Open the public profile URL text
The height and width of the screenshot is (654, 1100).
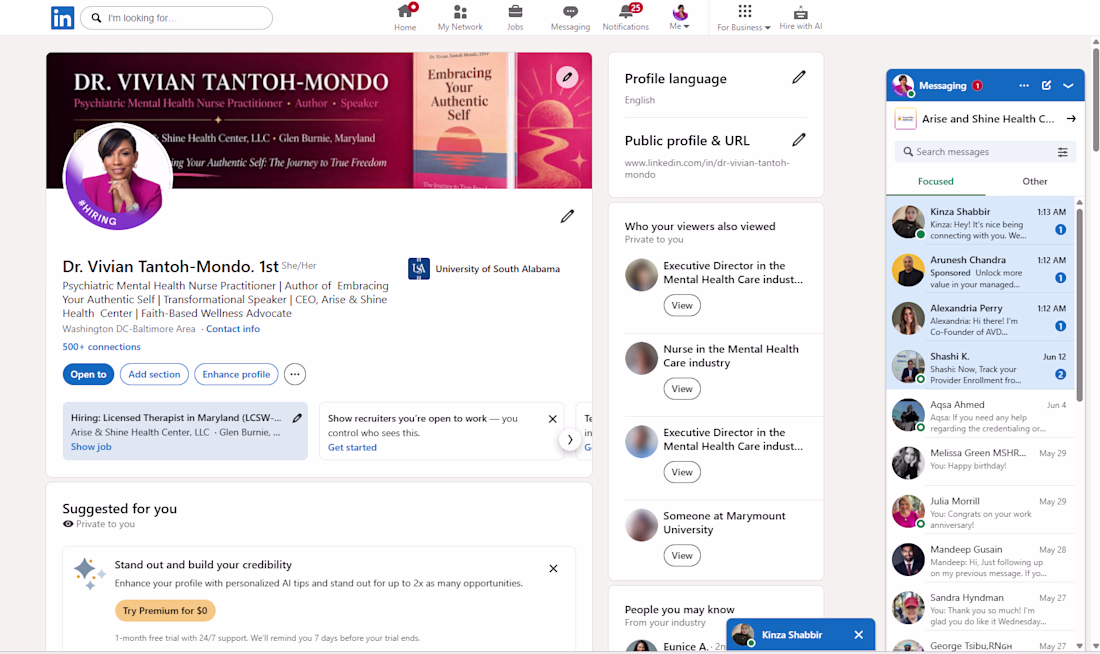tap(707, 168)
